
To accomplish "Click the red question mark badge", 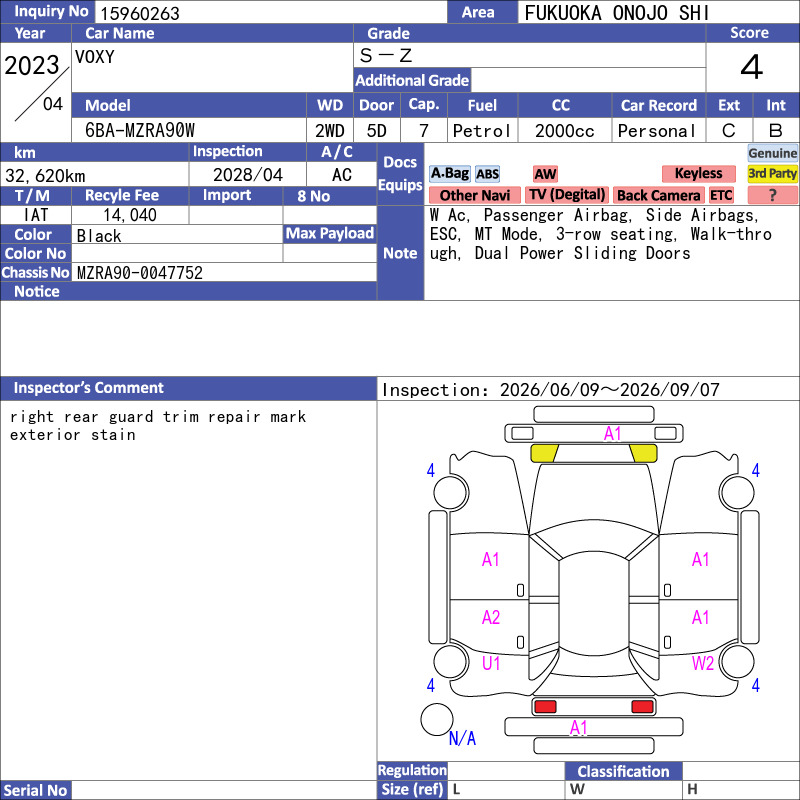I will coord(772,195).
